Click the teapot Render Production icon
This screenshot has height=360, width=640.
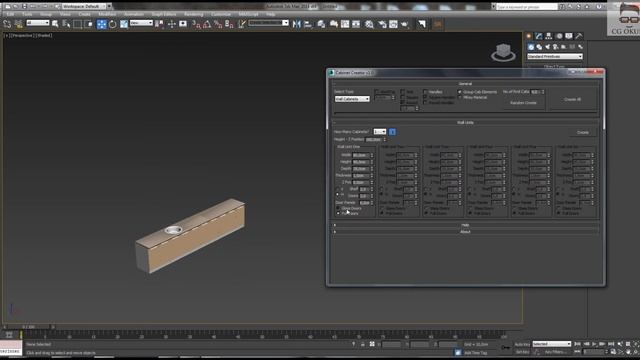pyautogui.click(x=405, y=24)
